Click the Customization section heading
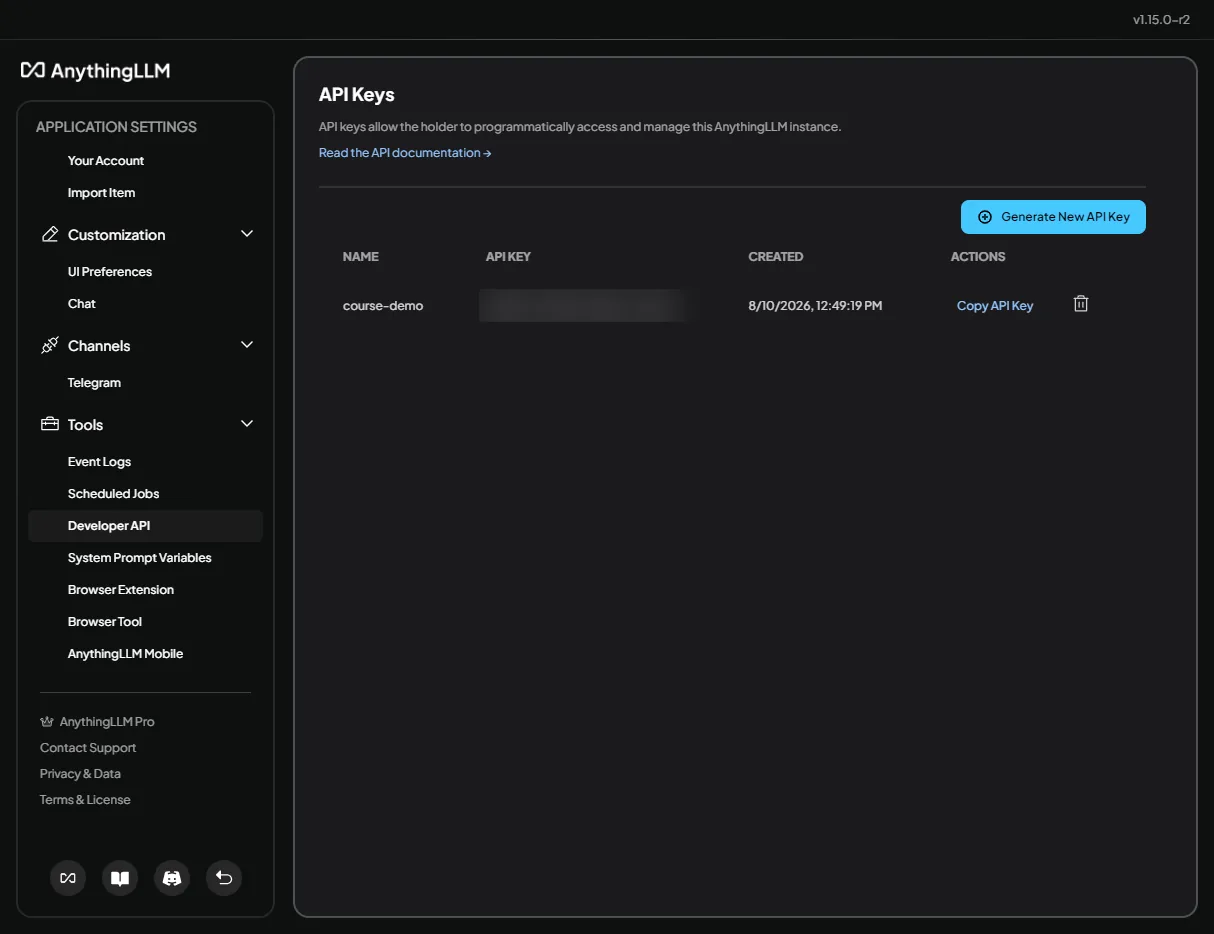The height and width of the screenshot is (934, 1214). click(116, 234)
